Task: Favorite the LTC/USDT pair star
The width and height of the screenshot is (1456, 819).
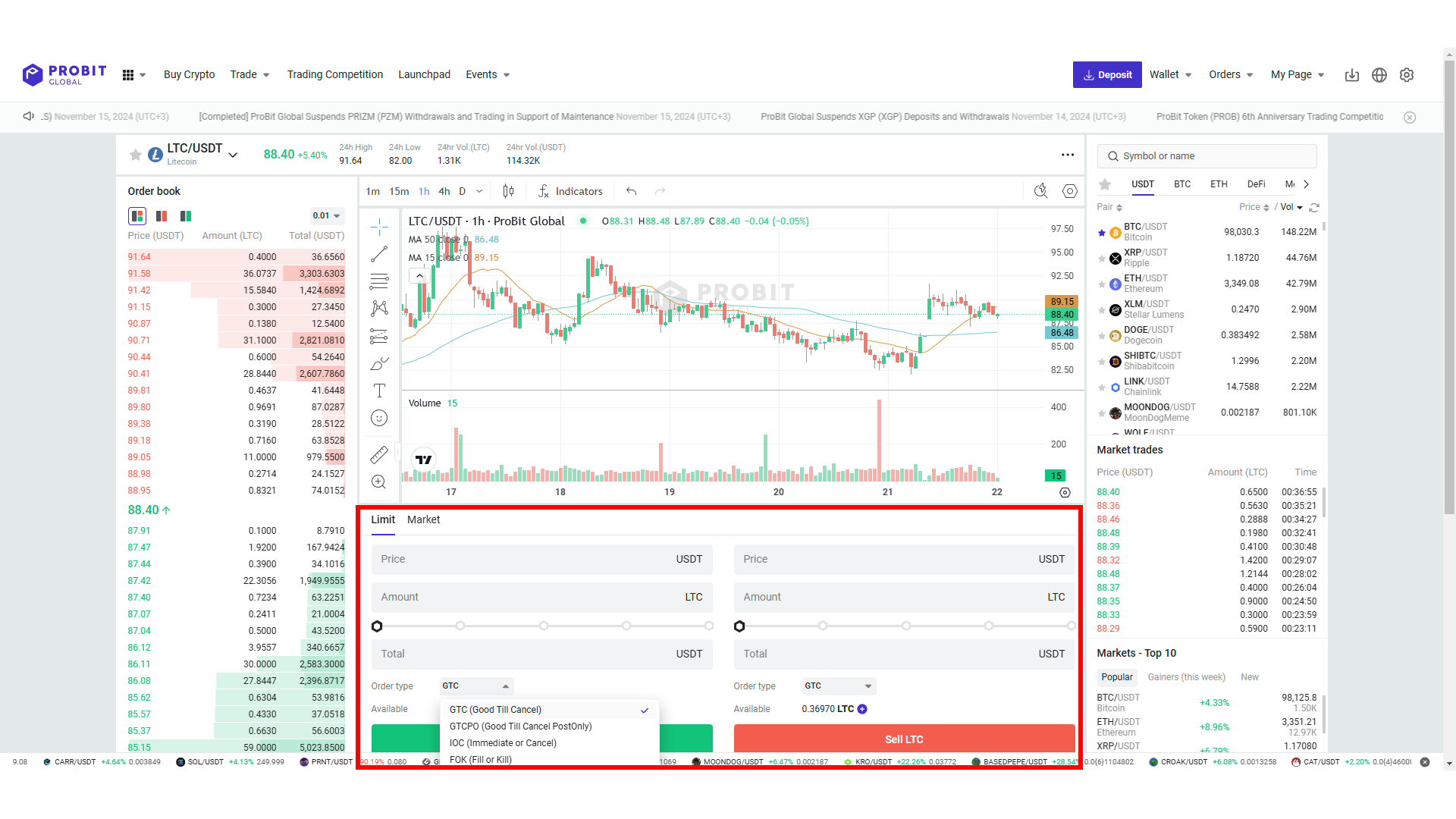Action: [x=136, y=155]
